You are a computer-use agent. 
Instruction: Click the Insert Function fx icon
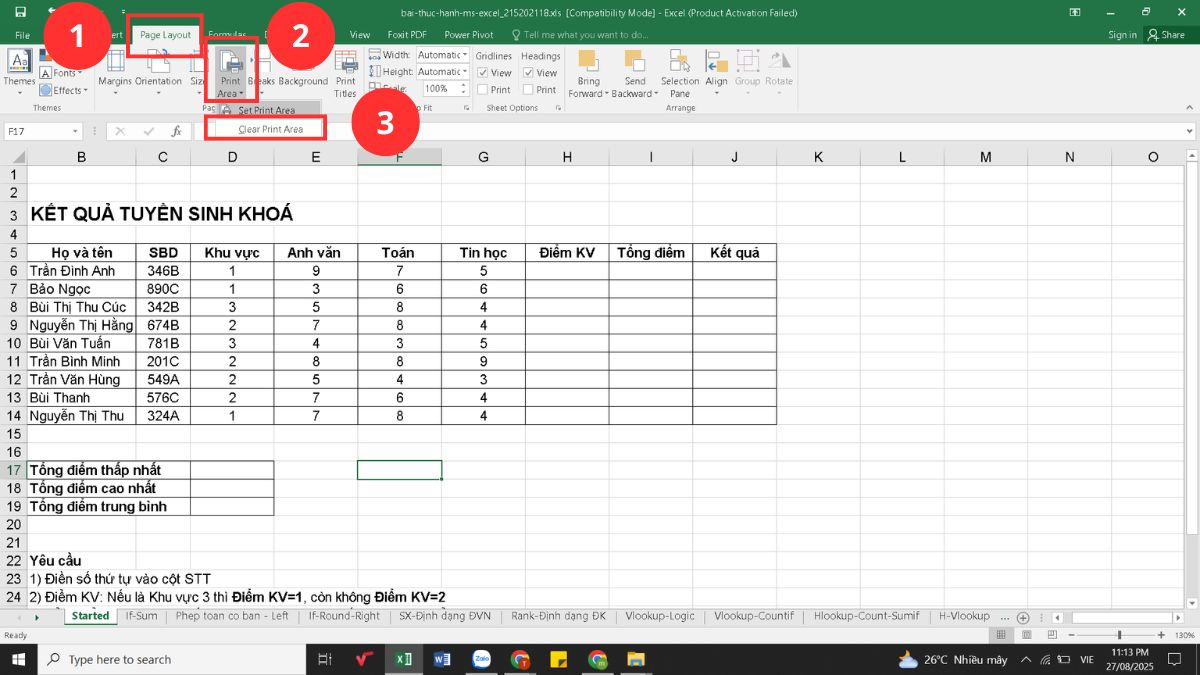coord(176,131)
